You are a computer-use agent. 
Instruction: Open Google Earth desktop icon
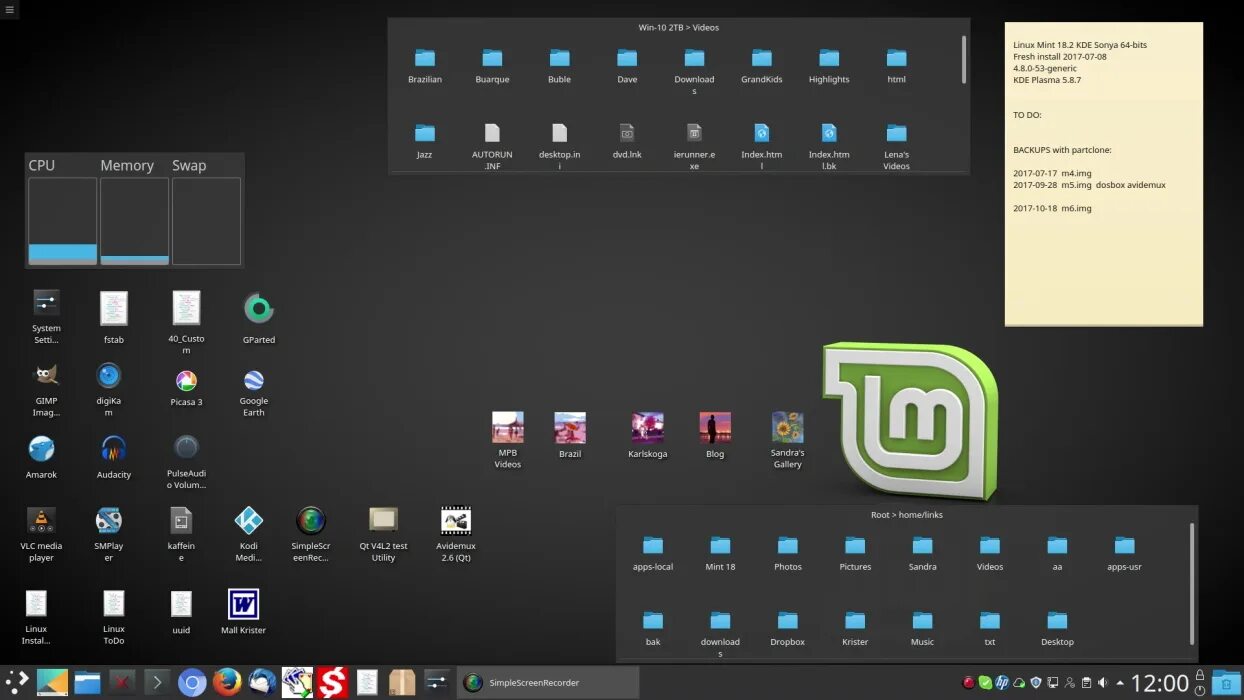pyautogui.click(x=254, y=392)
